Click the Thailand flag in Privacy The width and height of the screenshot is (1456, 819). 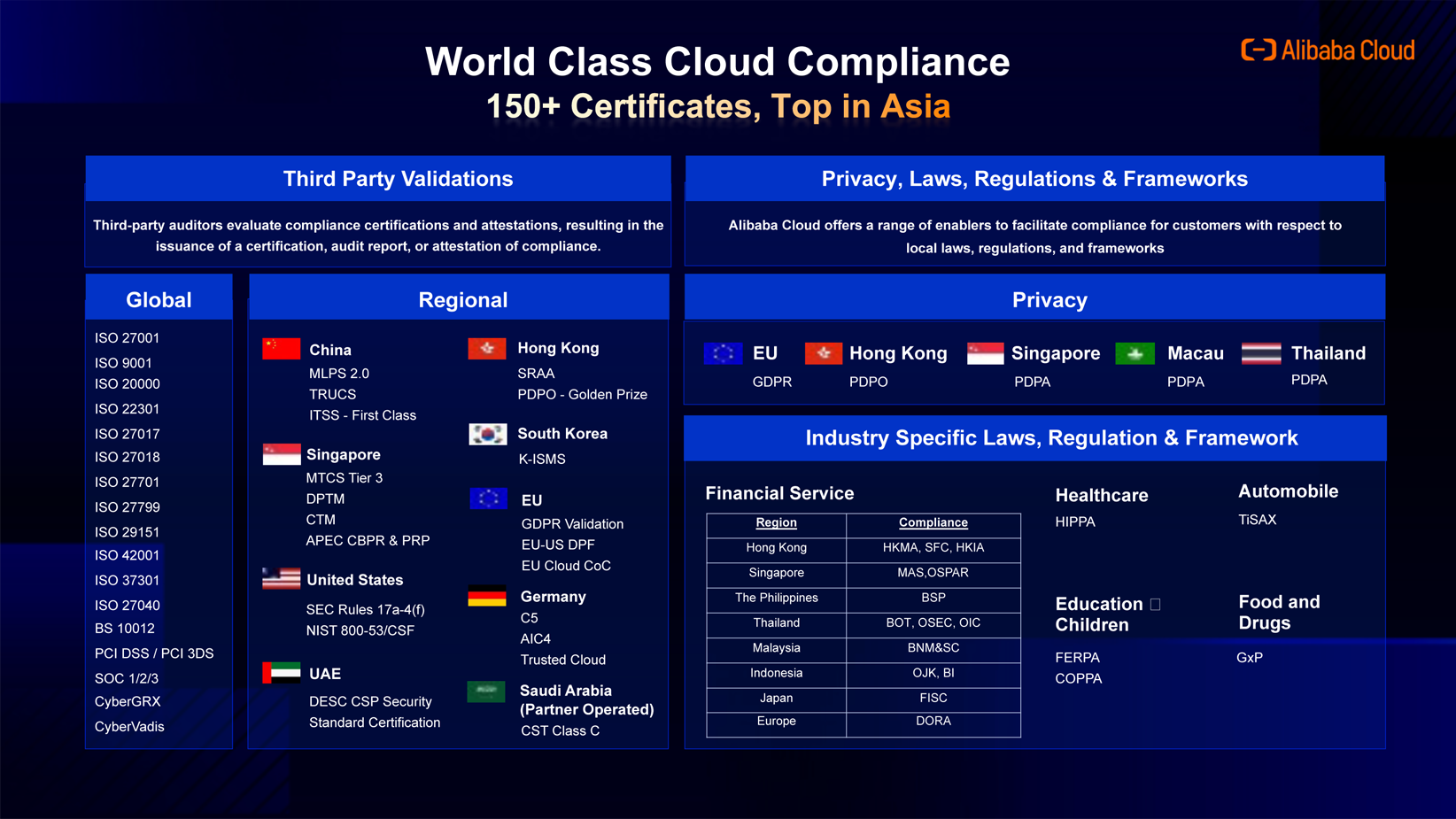[x=1260, y=353]
